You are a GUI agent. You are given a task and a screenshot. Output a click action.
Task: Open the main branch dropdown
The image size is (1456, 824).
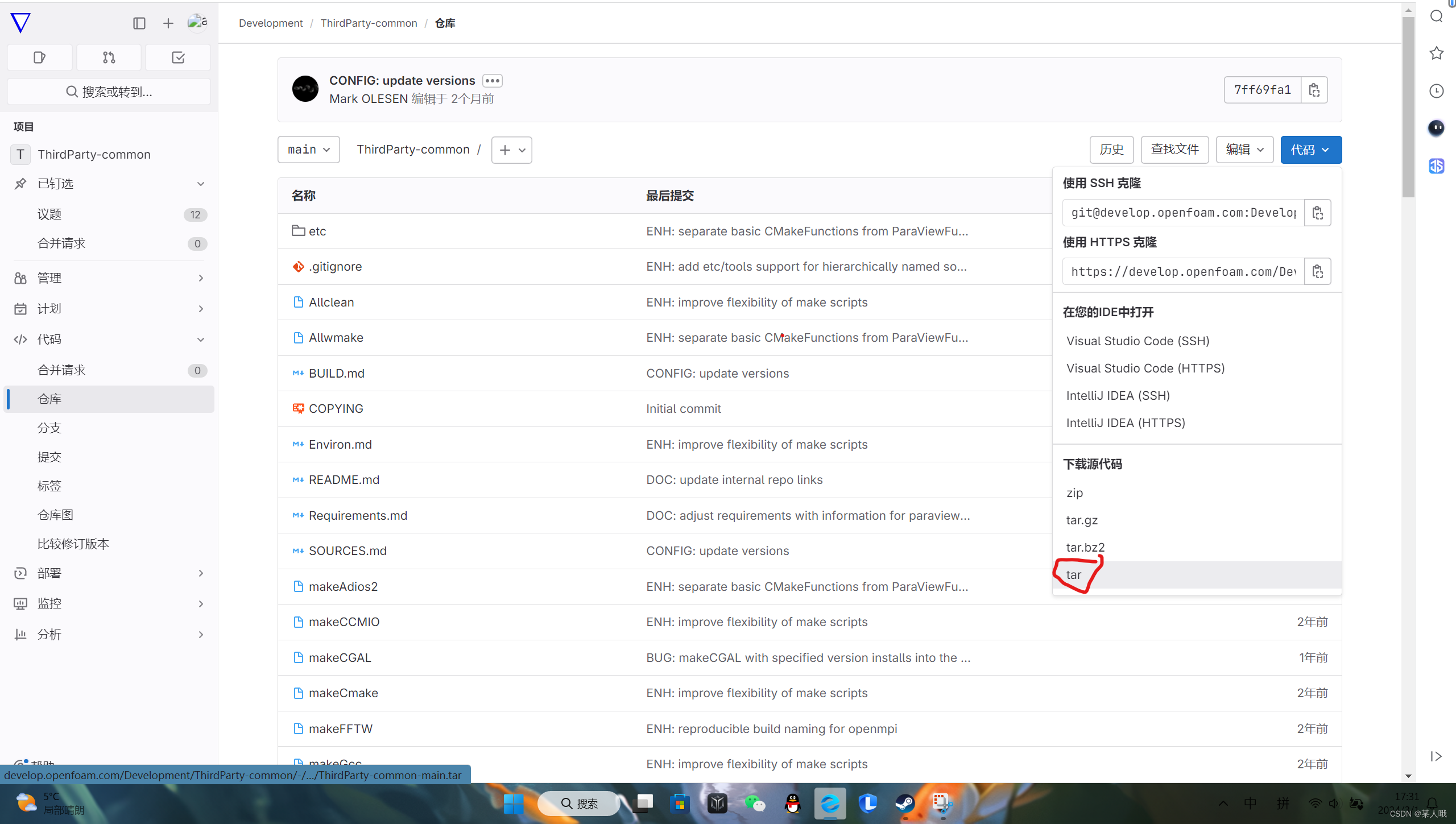point(308,149)
